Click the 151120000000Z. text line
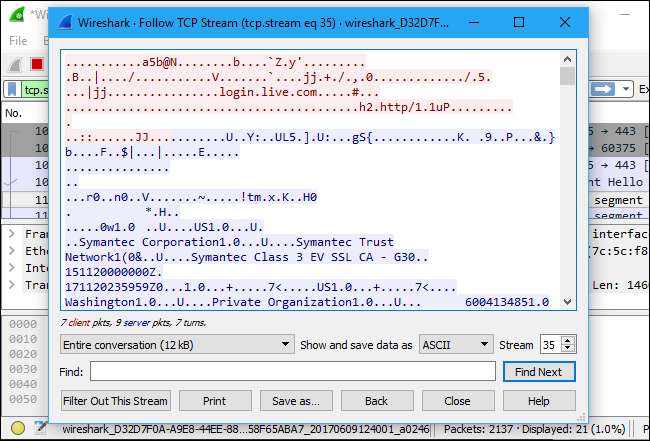 pos(114,272)
